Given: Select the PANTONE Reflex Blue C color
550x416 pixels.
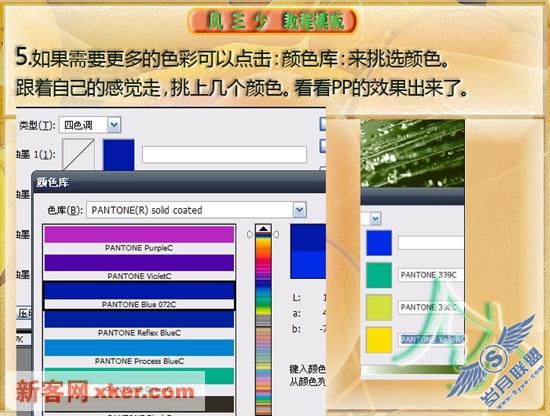Looking at the screenshot, I should click(139, 324).
